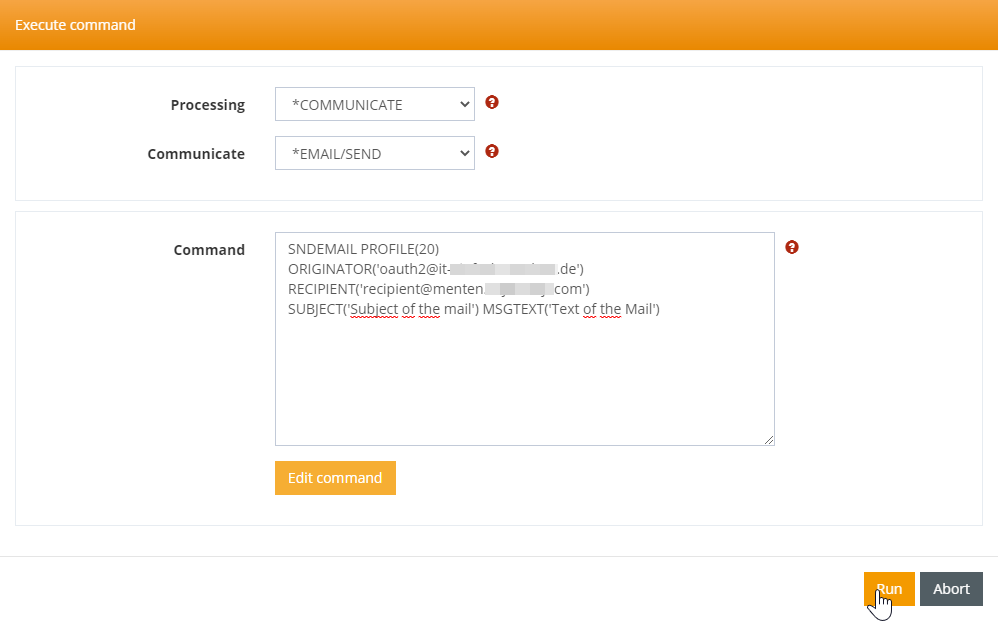Click the RECIPIENT line in the command

[438, 289]
